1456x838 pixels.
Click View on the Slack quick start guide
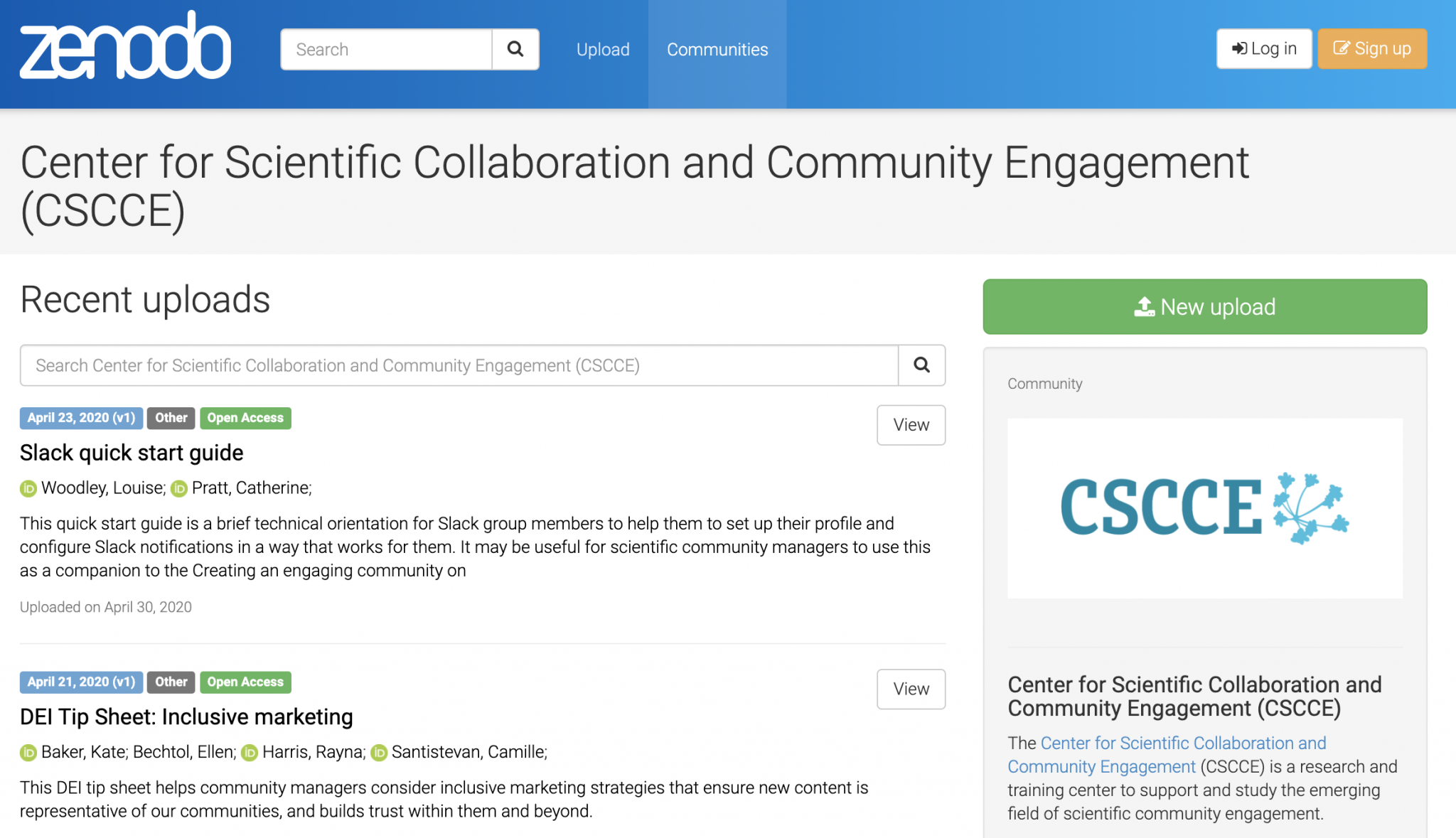(911, 424)
